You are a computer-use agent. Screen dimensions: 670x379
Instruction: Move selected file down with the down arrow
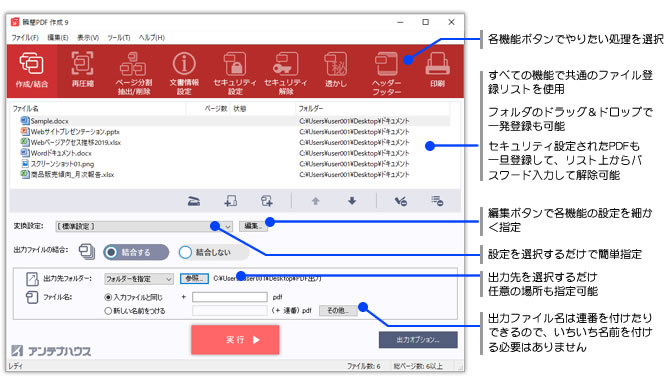point(352,200)
